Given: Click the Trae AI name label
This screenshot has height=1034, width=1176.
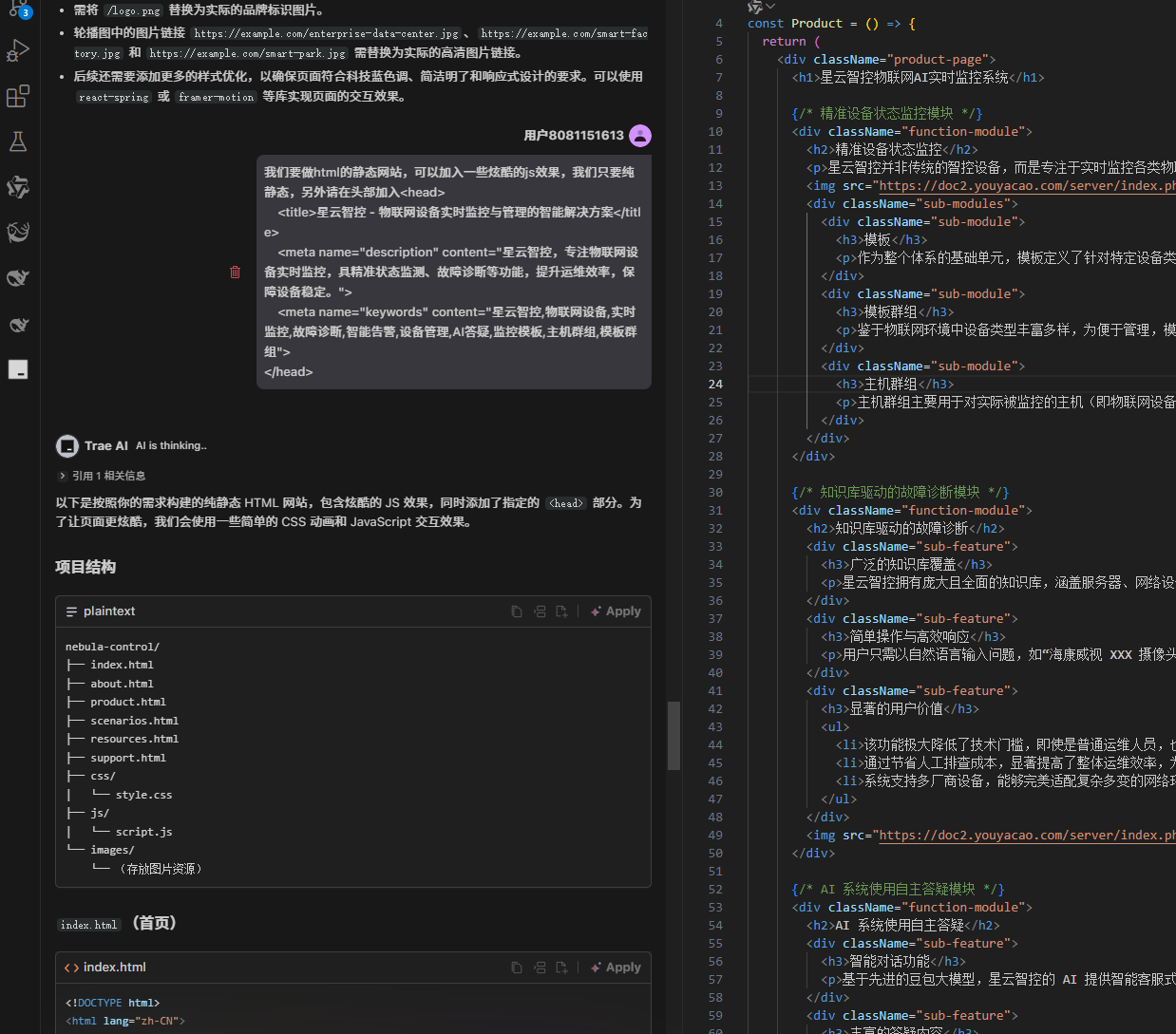Looking at the screenshot, I should (106, 446).
